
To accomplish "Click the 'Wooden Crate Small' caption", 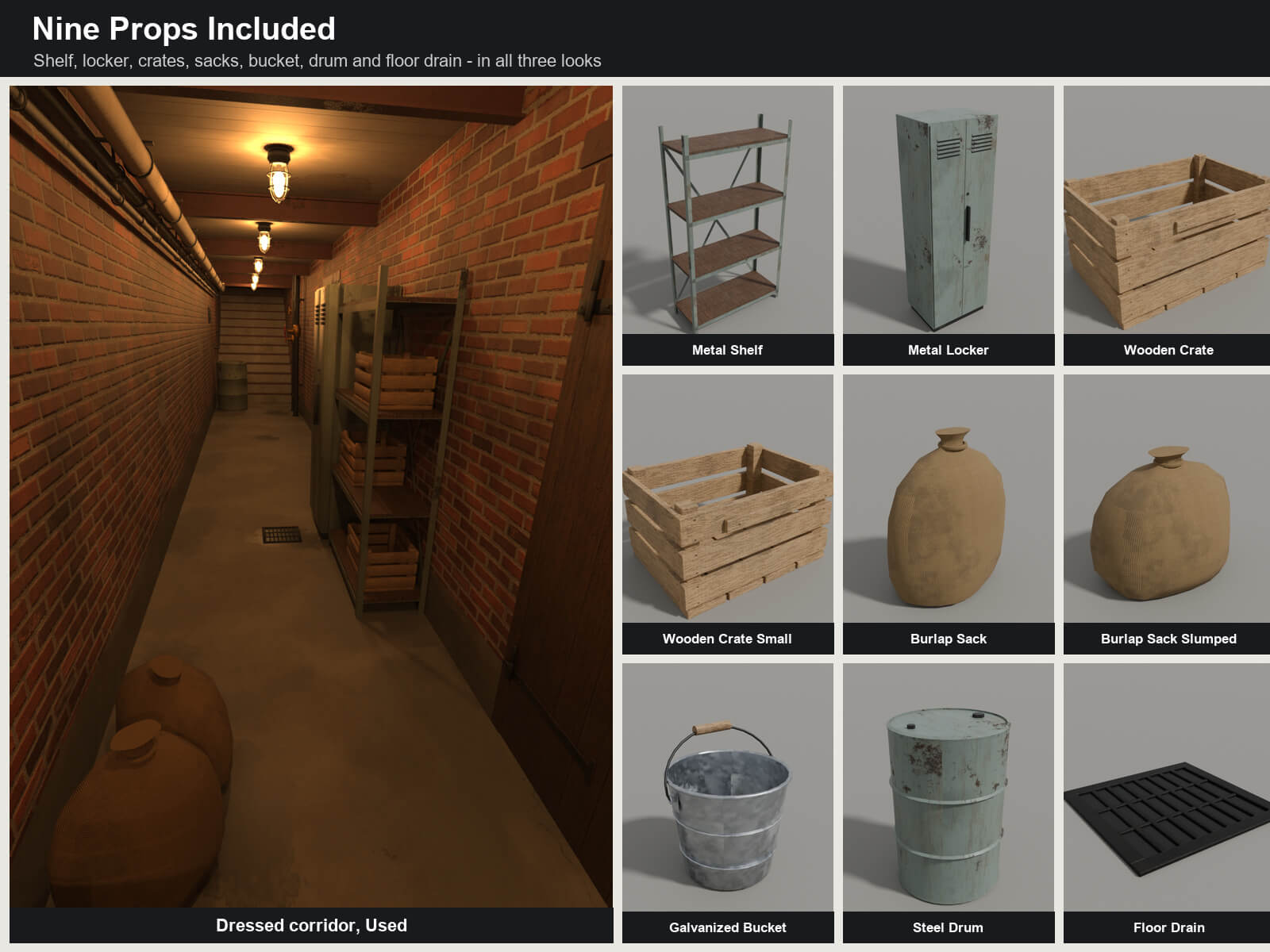I will point(727,639).
